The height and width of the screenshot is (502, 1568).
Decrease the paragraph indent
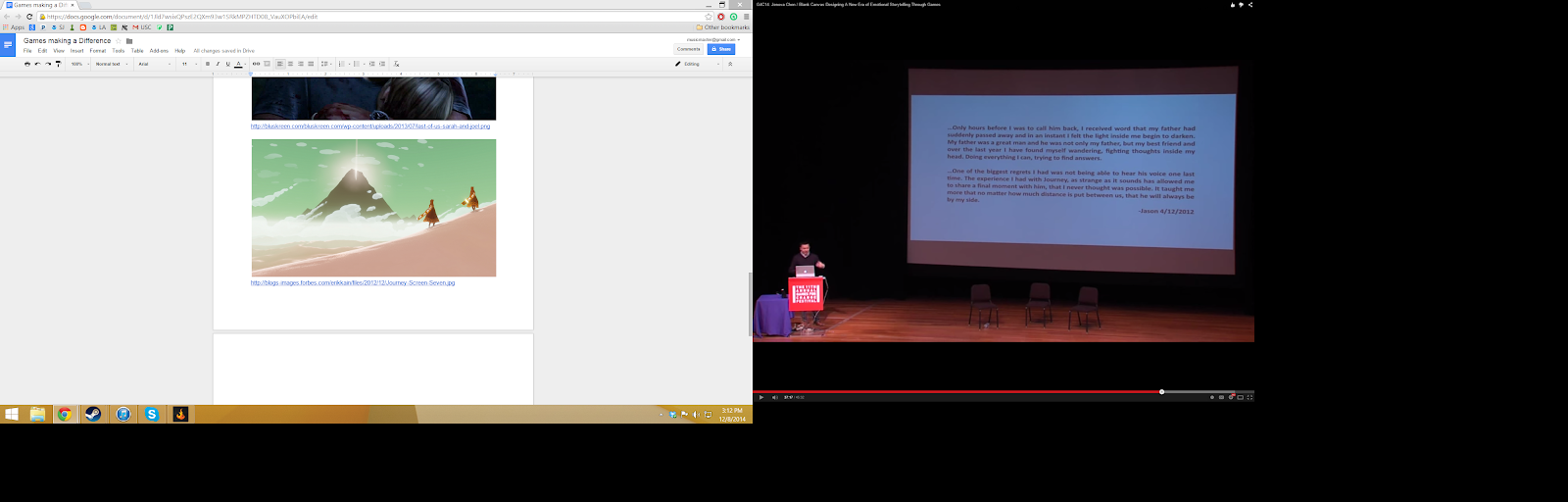[x=371, y=64]
